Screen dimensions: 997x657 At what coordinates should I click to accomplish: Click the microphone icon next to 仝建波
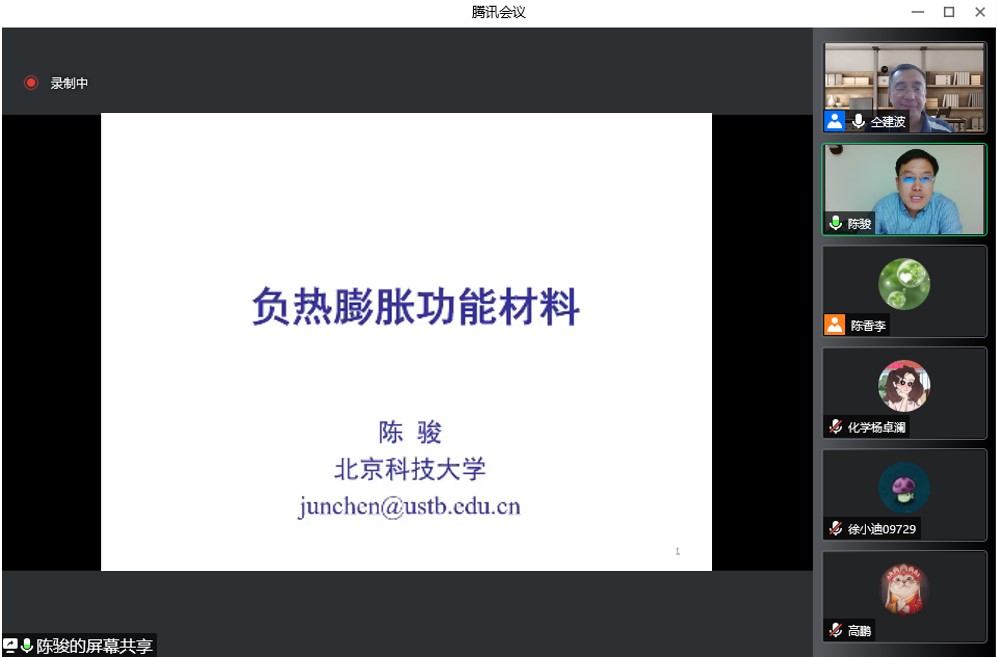[858, 121]
